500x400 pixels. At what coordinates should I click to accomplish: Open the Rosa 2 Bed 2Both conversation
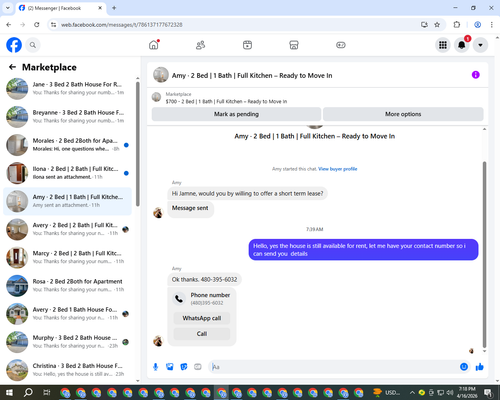tap(67, 286)
